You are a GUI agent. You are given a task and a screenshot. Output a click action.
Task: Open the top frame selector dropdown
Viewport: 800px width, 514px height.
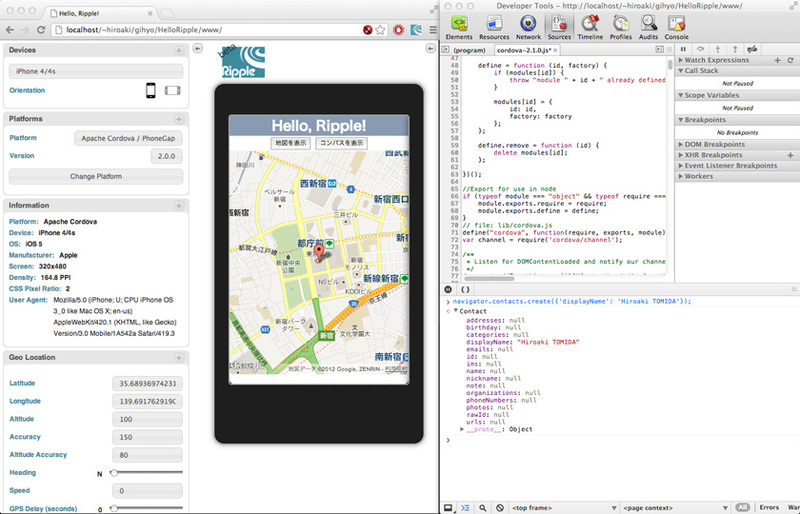click(x=564, y=508)
